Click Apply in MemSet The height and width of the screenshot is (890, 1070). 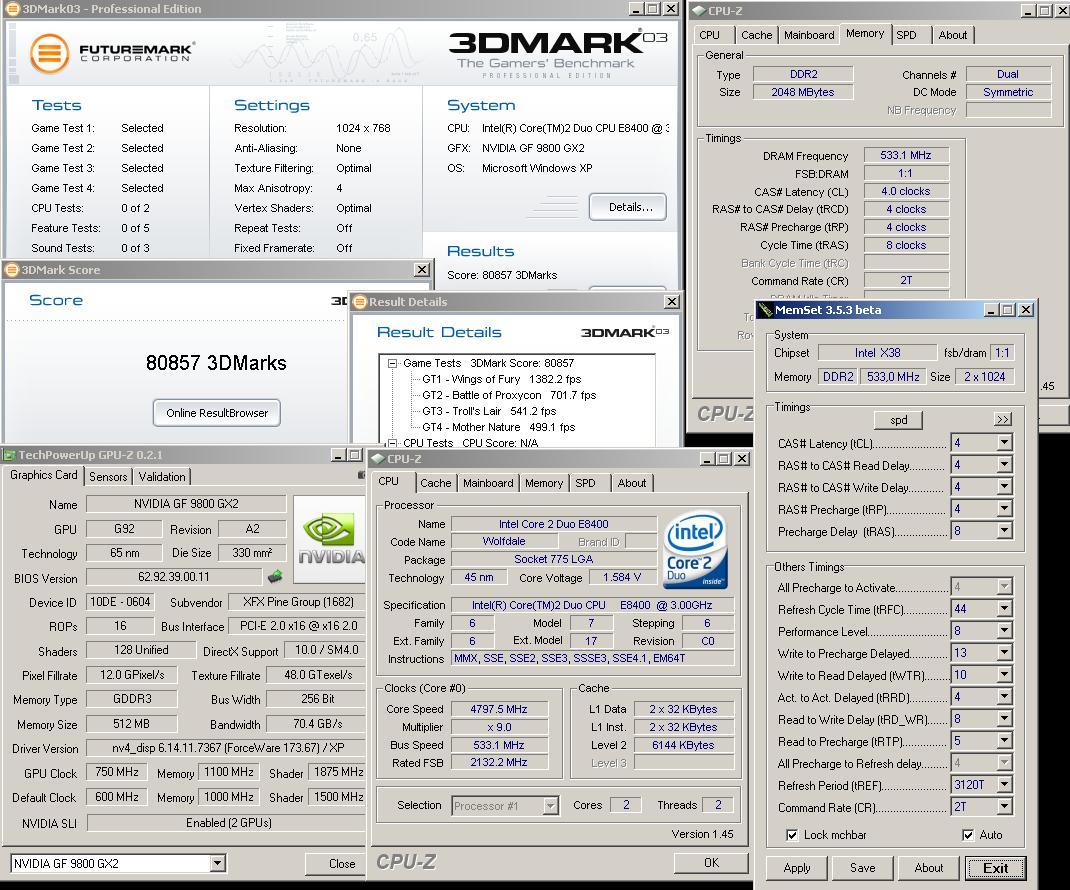pos(796,868)
